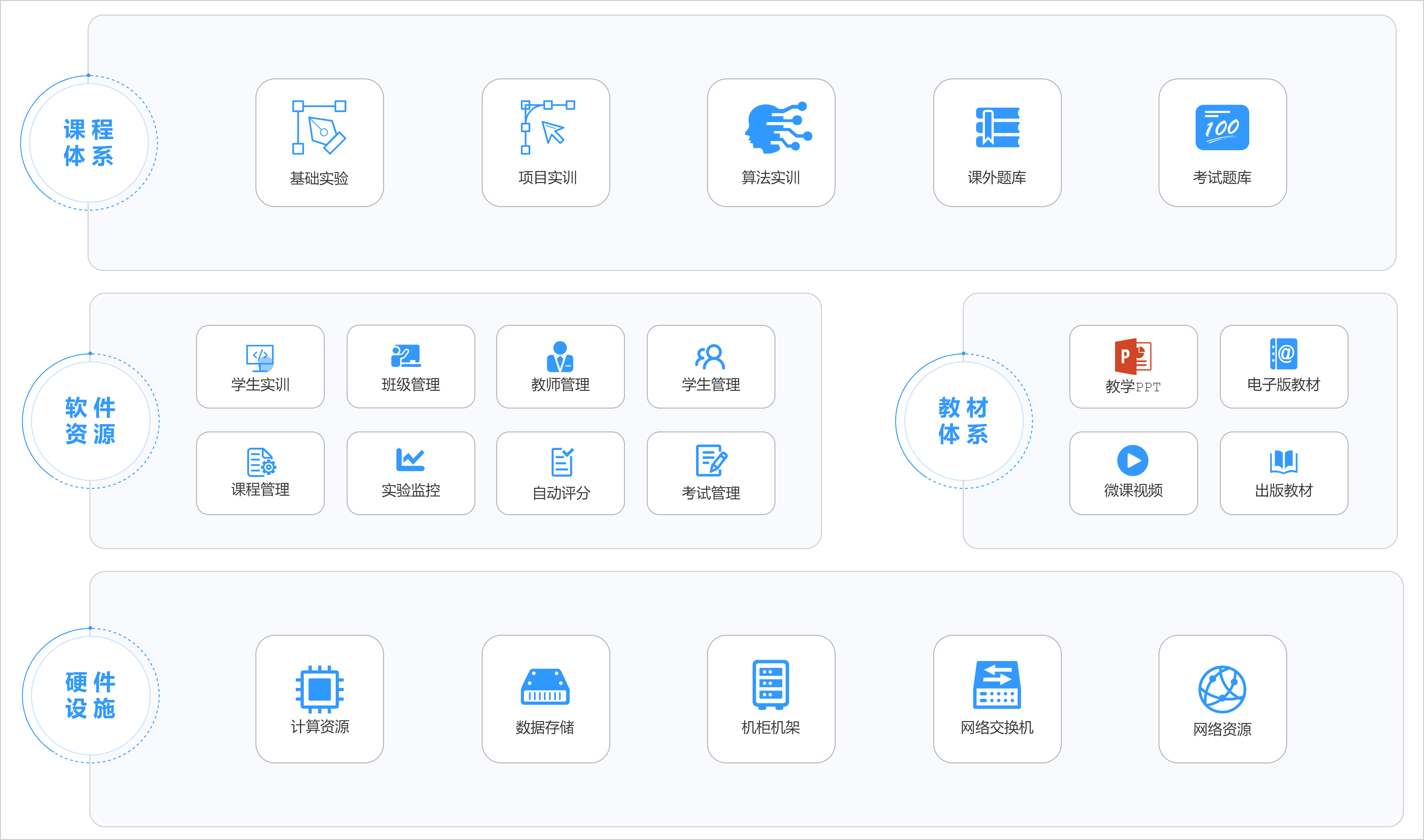1424x840 pixels.
Task: Play the 微课视频 video icon
Action: click(1132, 460)
